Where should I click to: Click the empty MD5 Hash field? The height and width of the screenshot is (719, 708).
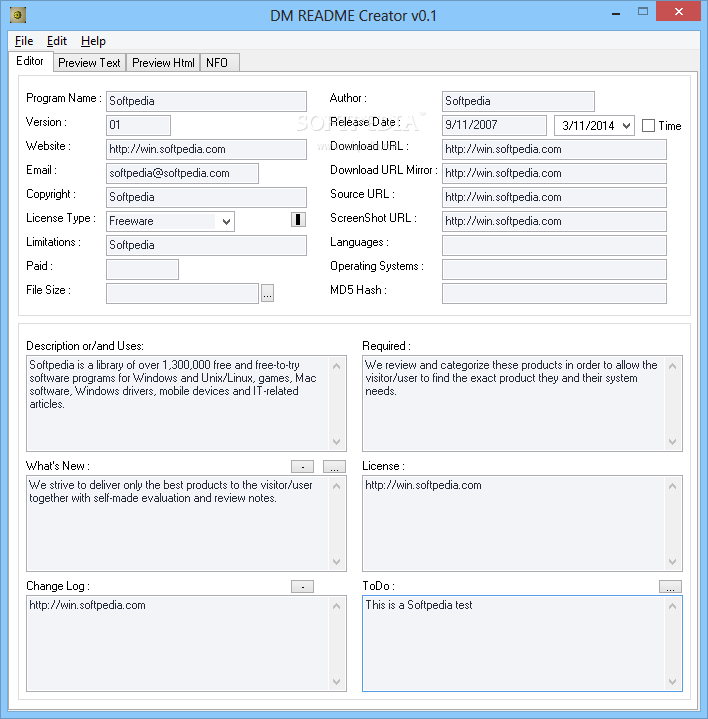click(554, 293)
